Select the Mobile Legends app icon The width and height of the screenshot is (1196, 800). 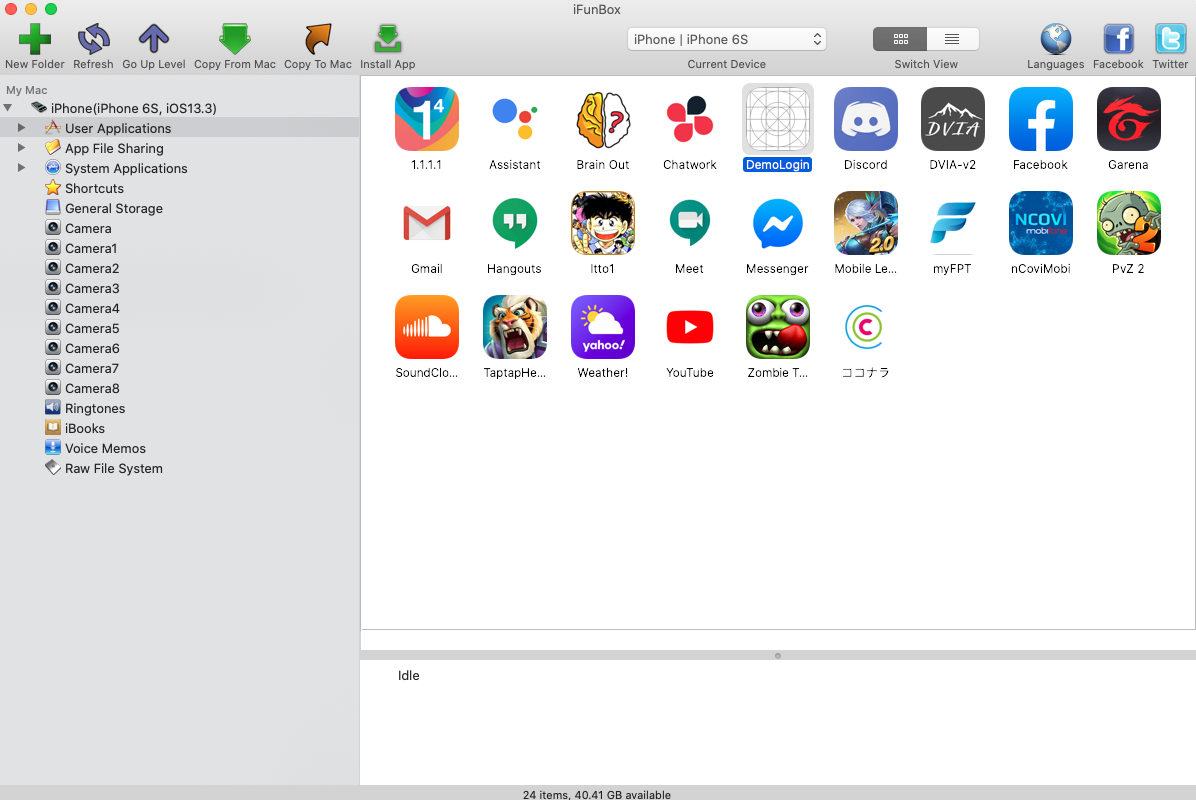tap(865, 223)
